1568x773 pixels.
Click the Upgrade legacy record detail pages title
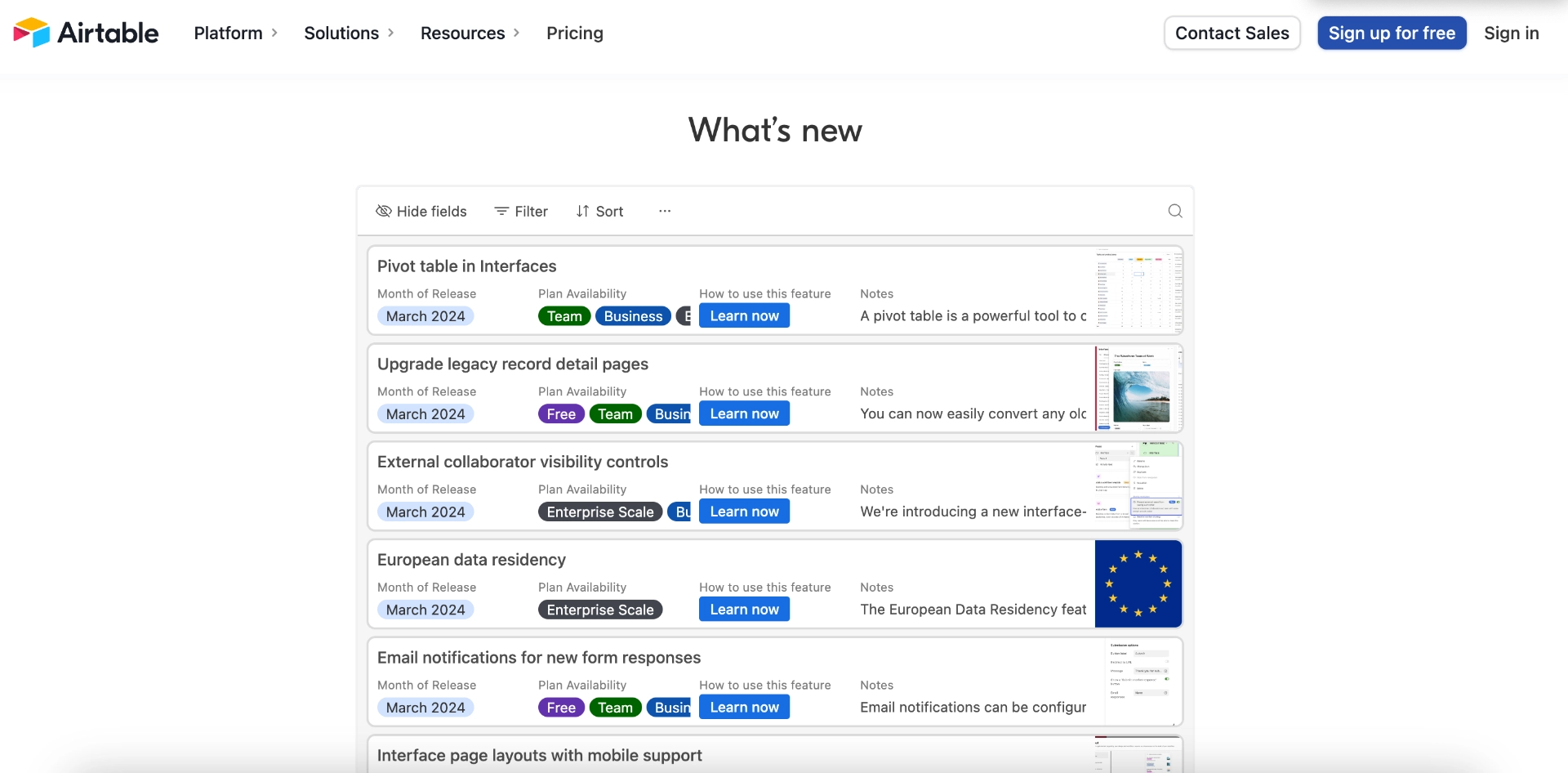pos(512,364)
